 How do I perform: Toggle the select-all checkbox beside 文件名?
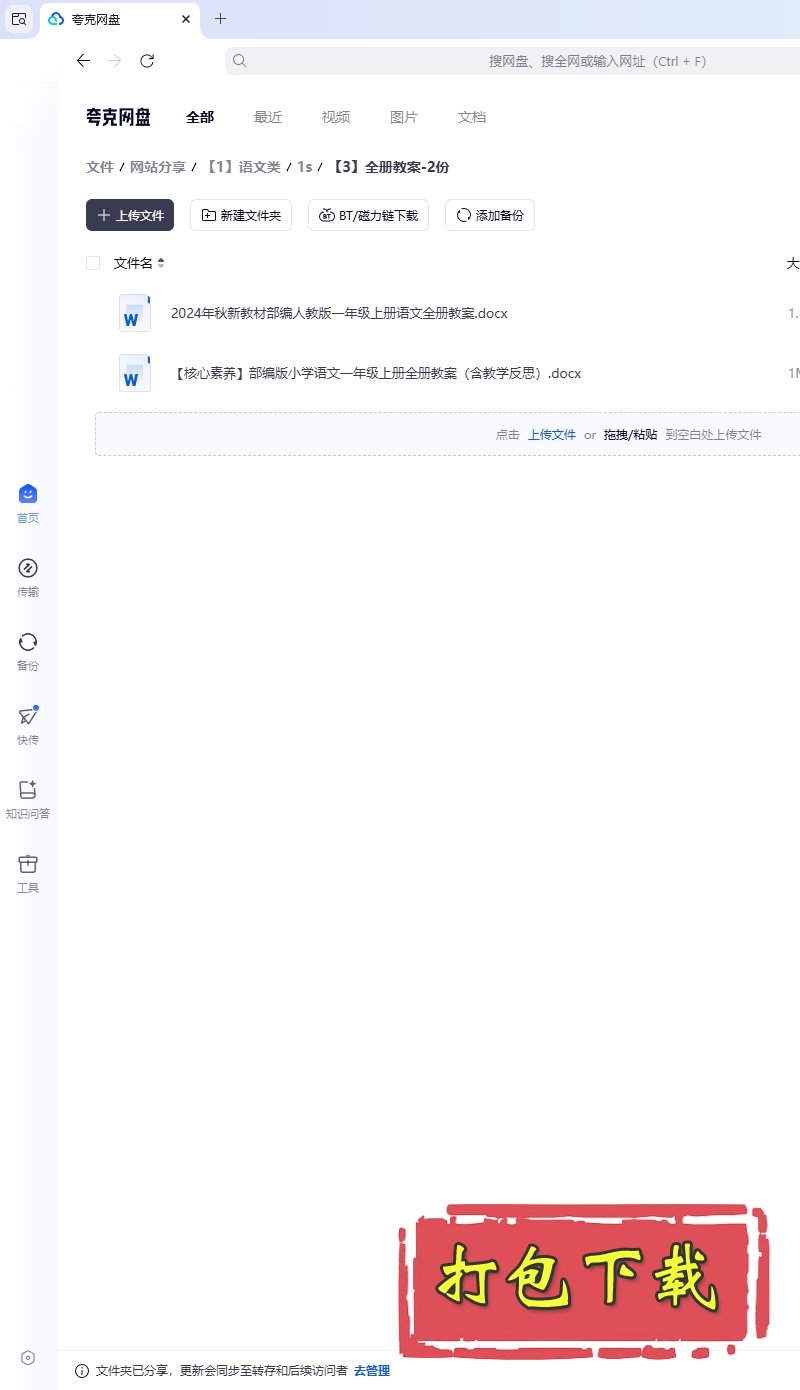coord(93,263)
